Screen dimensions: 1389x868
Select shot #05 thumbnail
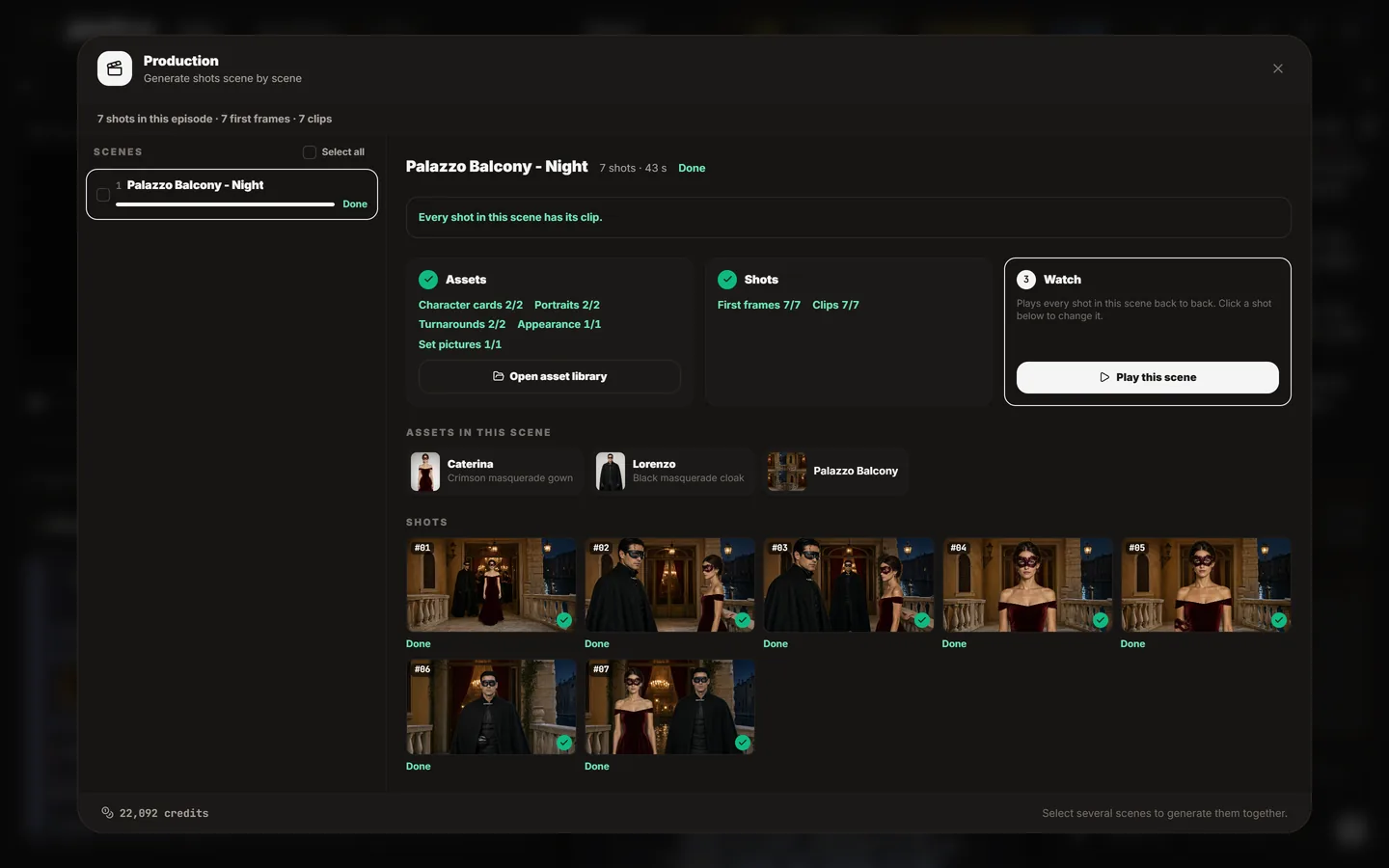click(1206, 584)
